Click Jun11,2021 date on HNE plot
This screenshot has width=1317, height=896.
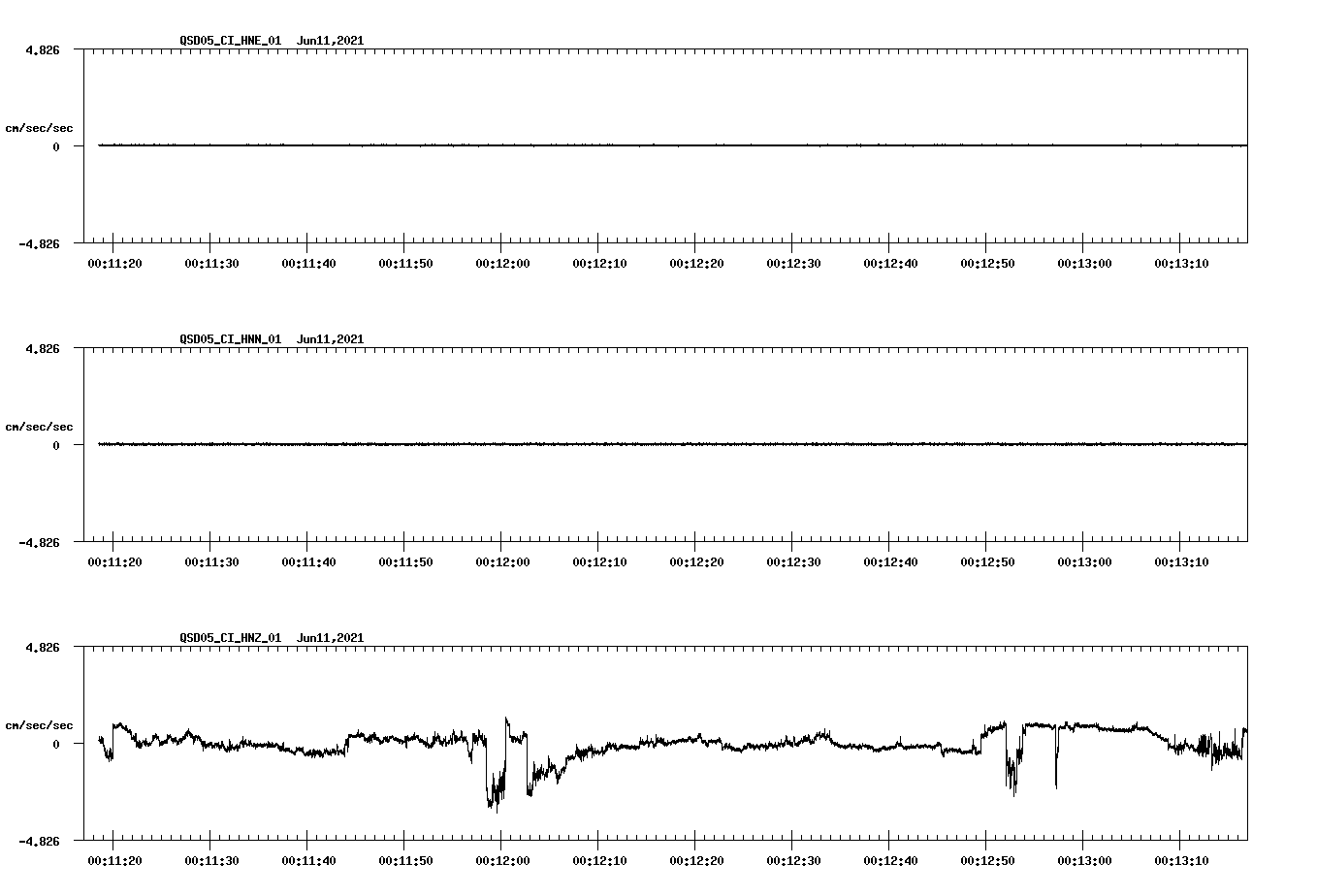tap(331, 41)
